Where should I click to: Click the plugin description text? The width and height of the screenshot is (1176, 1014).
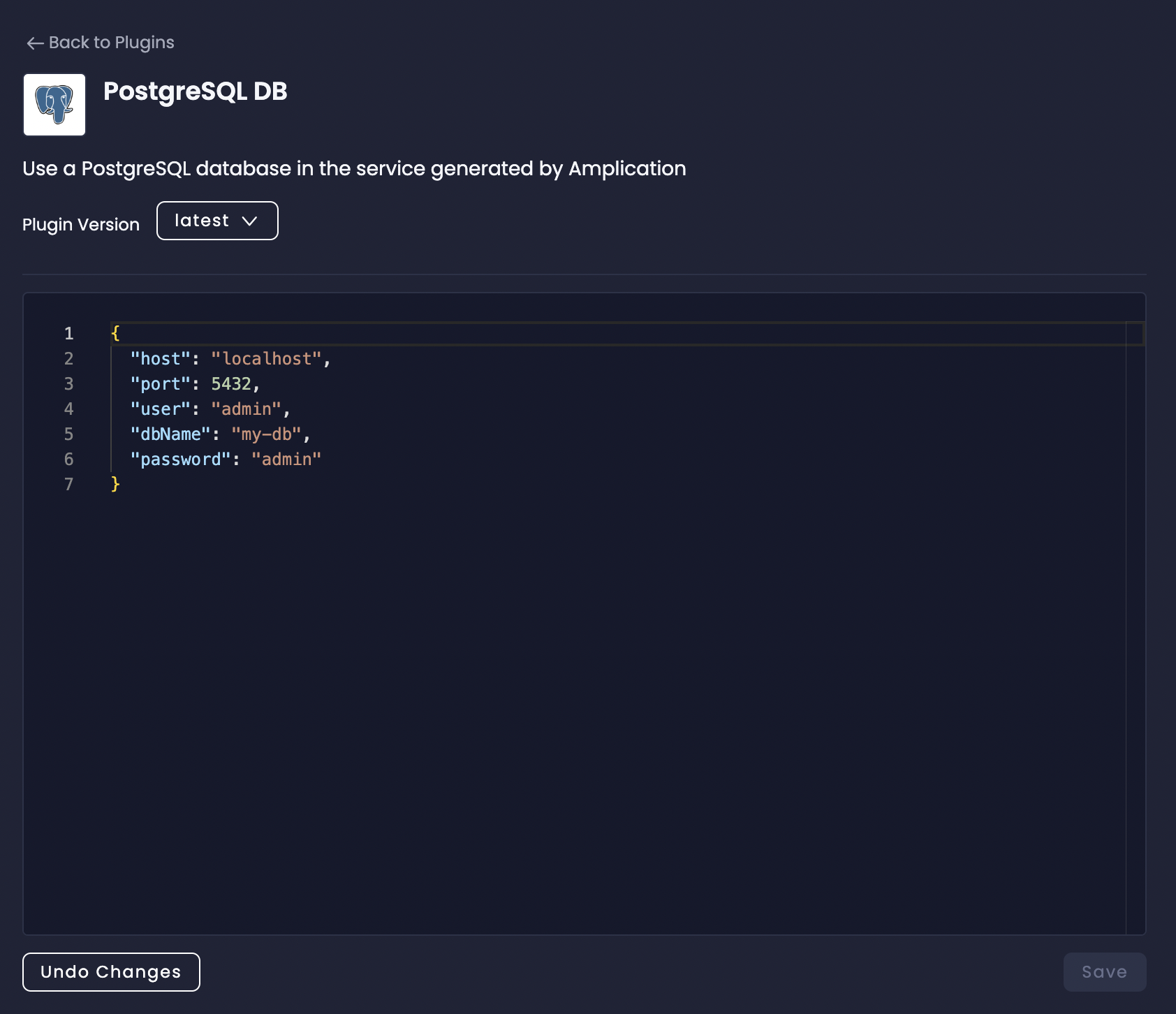point(354,168)
